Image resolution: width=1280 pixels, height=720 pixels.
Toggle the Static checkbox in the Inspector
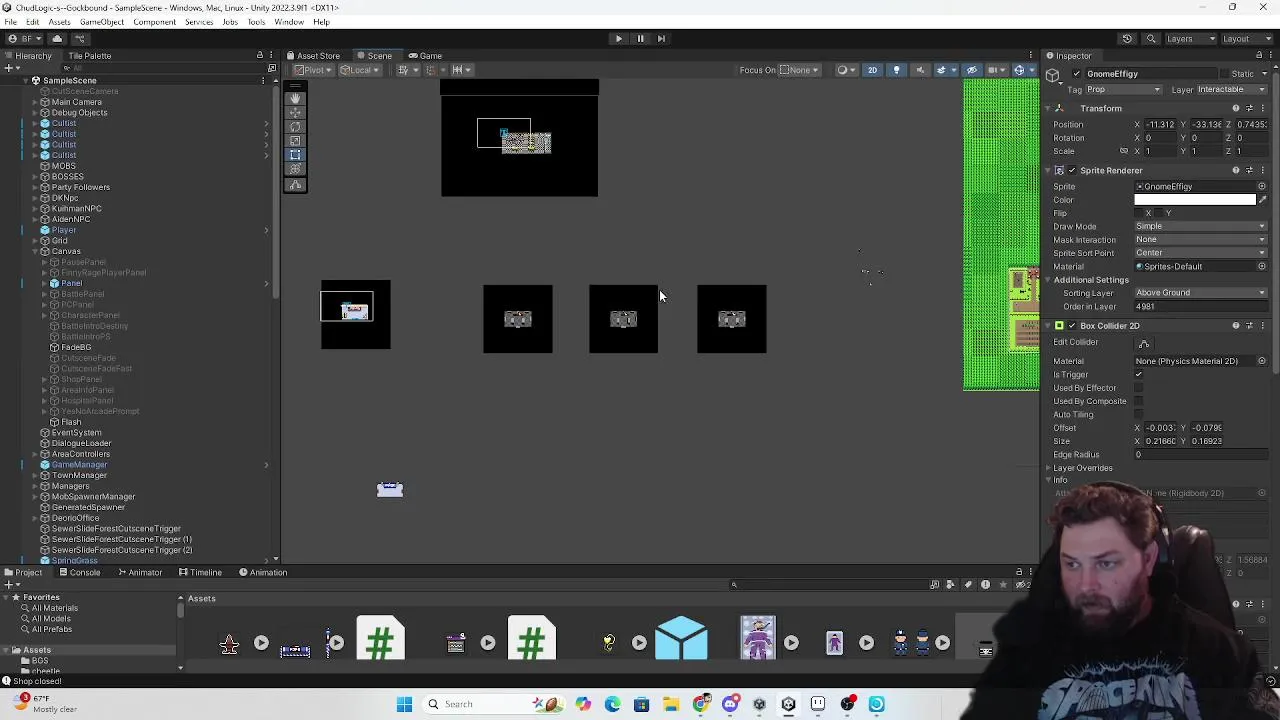tap(1225, 74)
